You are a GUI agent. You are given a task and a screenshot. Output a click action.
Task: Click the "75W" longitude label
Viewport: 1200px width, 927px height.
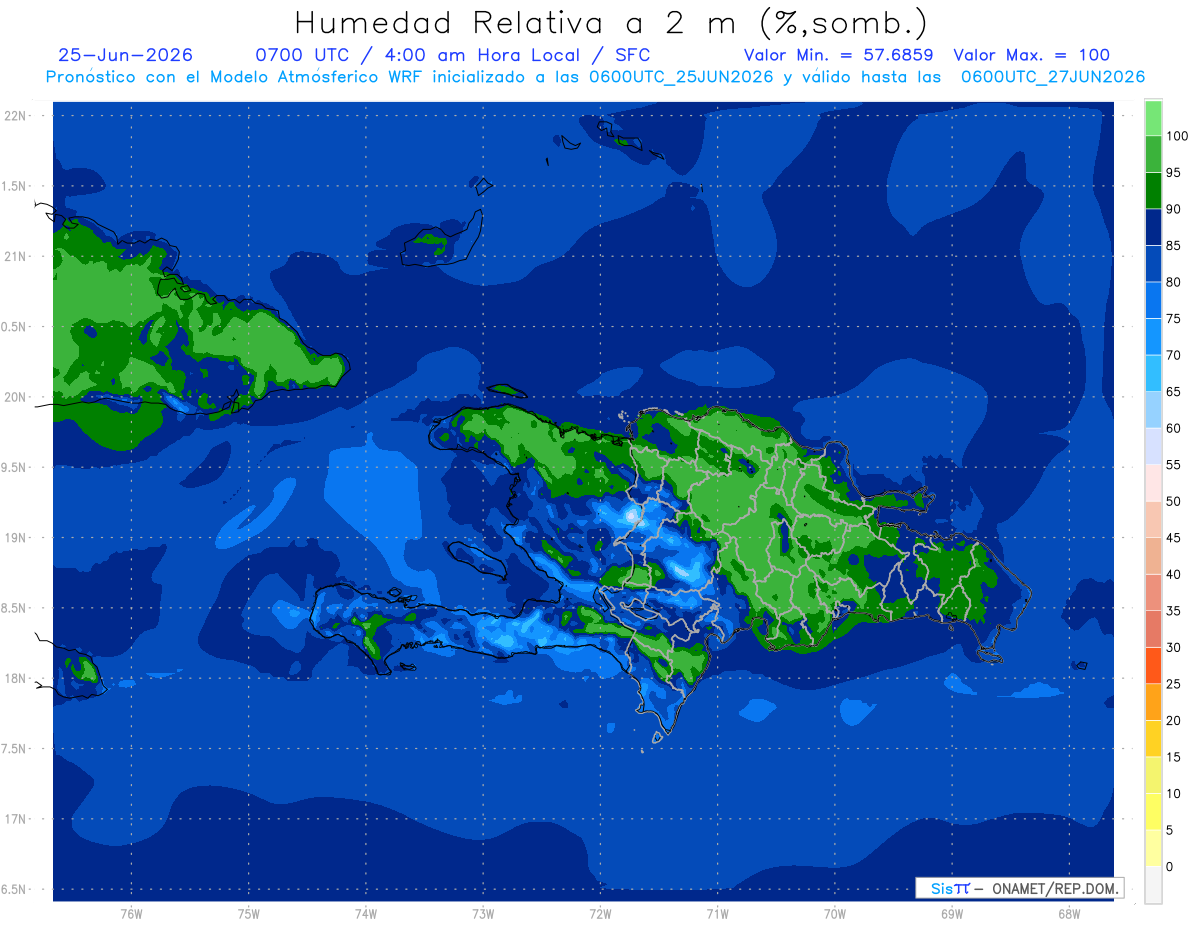(249, 914)
